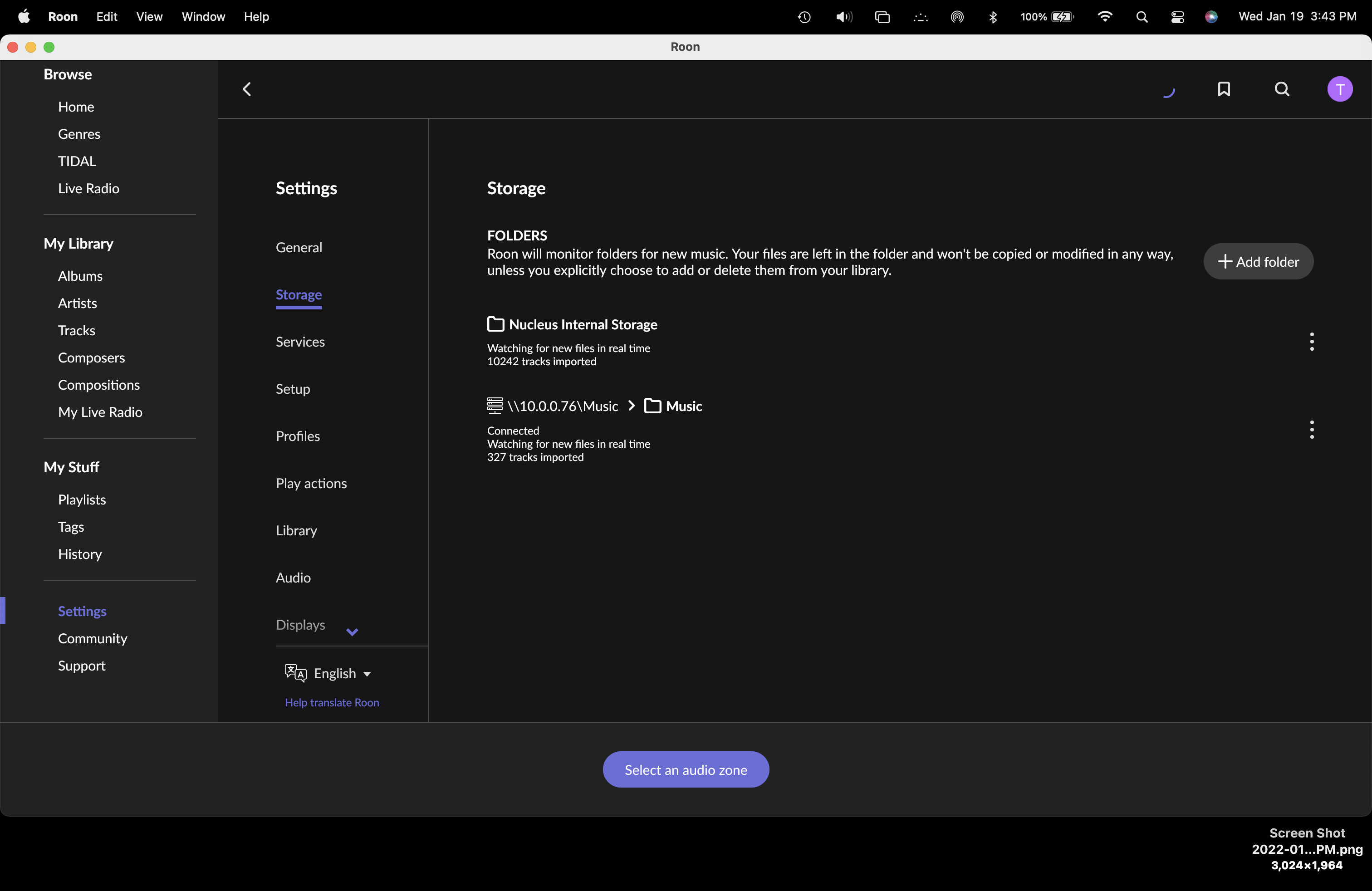Open Tags under My Stuff
1372x891 pixels.
[71, 527]
